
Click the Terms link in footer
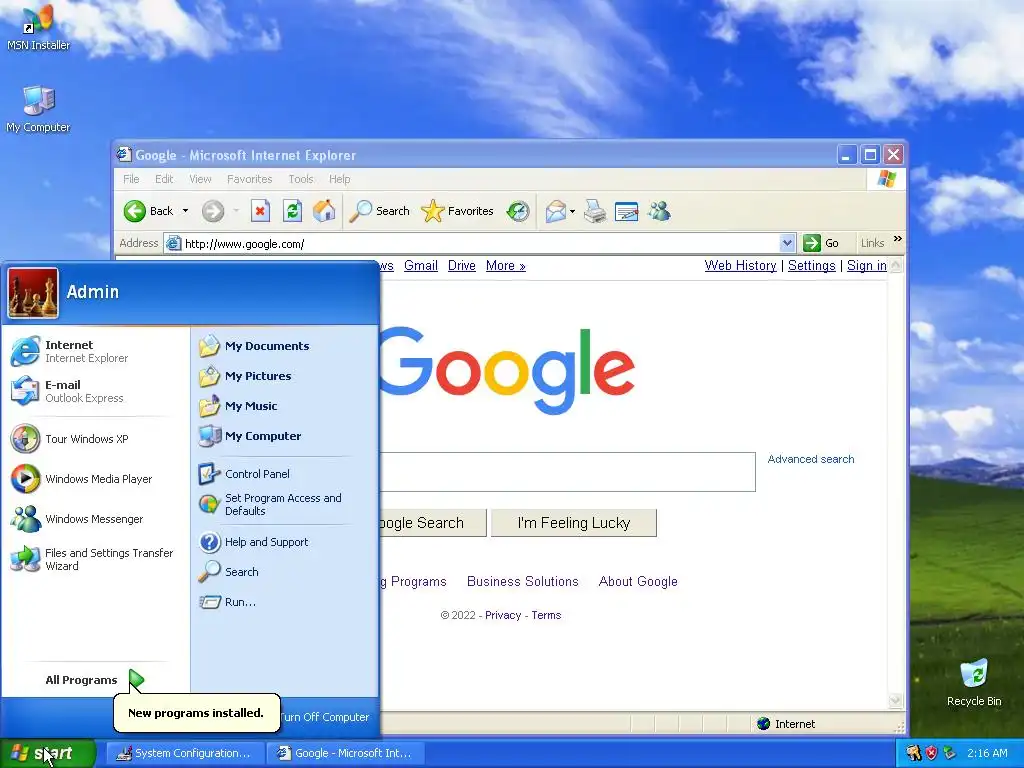pos(546,615)
